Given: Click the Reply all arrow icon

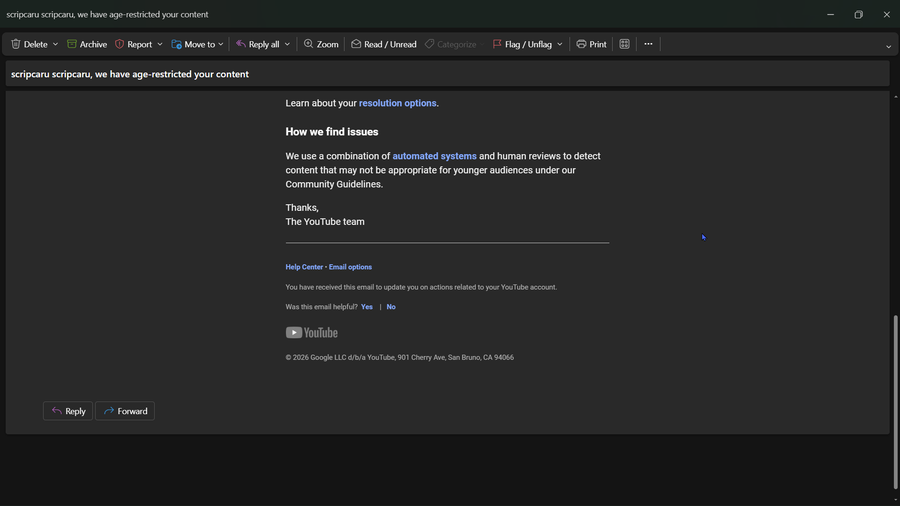Looking at the screenshot, I should tap(241, 44).
